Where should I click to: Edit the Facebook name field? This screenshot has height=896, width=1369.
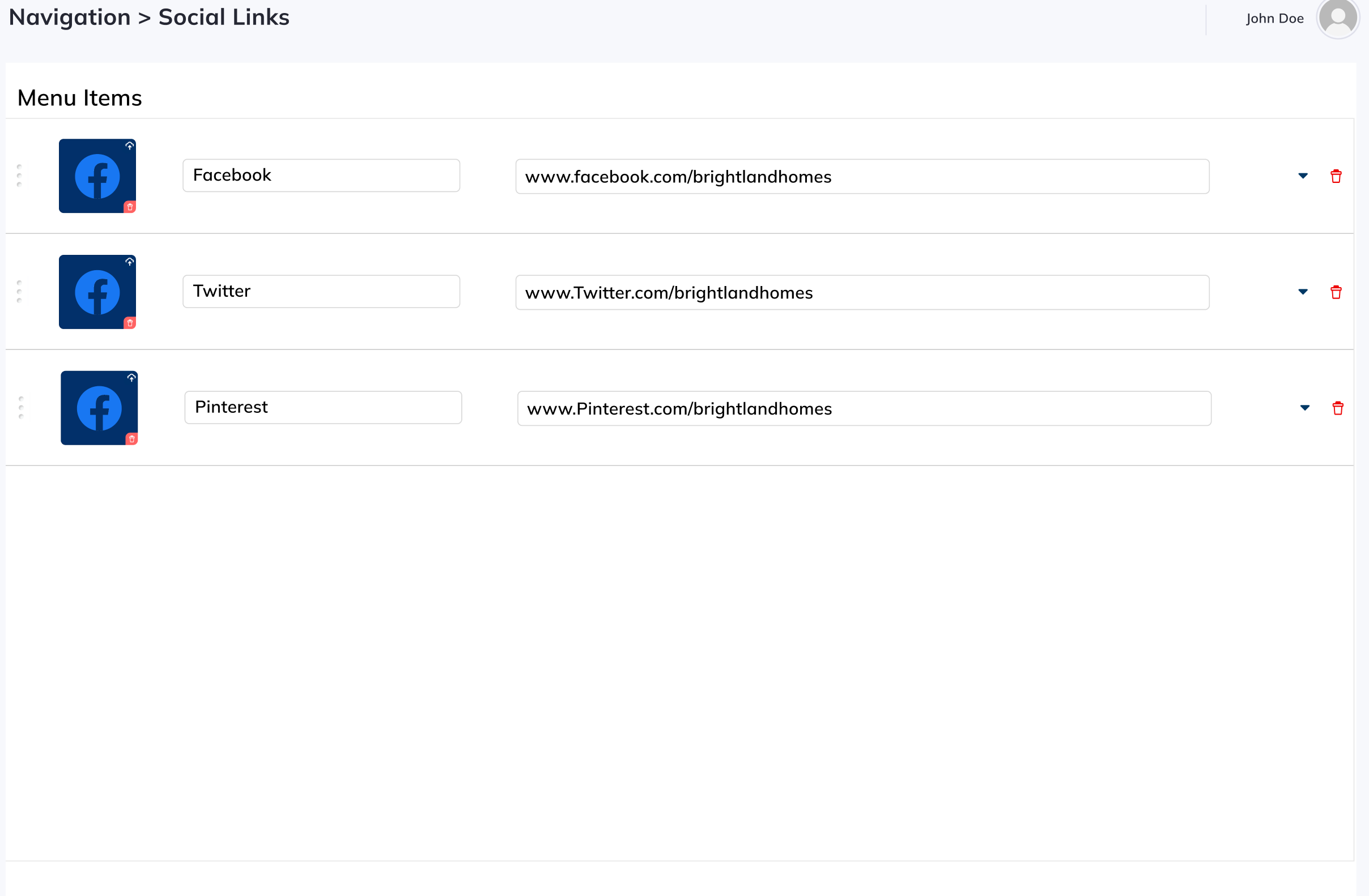pyautogui.click(x=321, y=176)
